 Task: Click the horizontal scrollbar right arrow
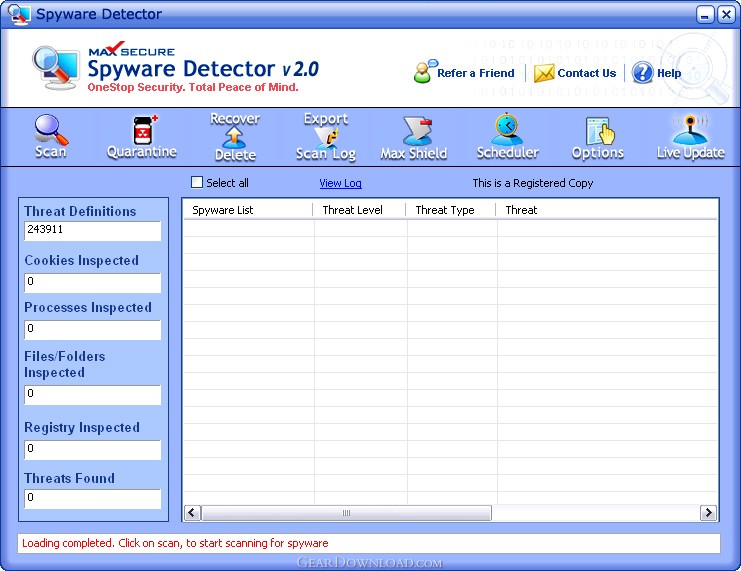(x=708, y=512)
